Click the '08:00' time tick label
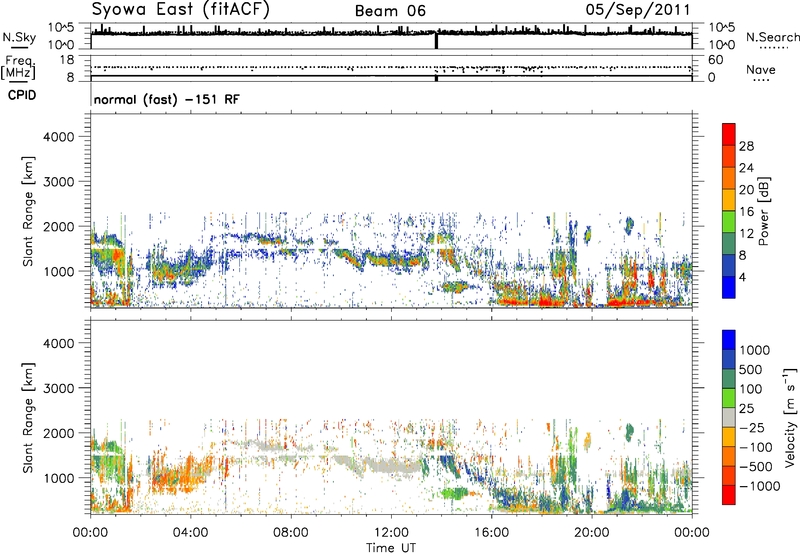 290,533
